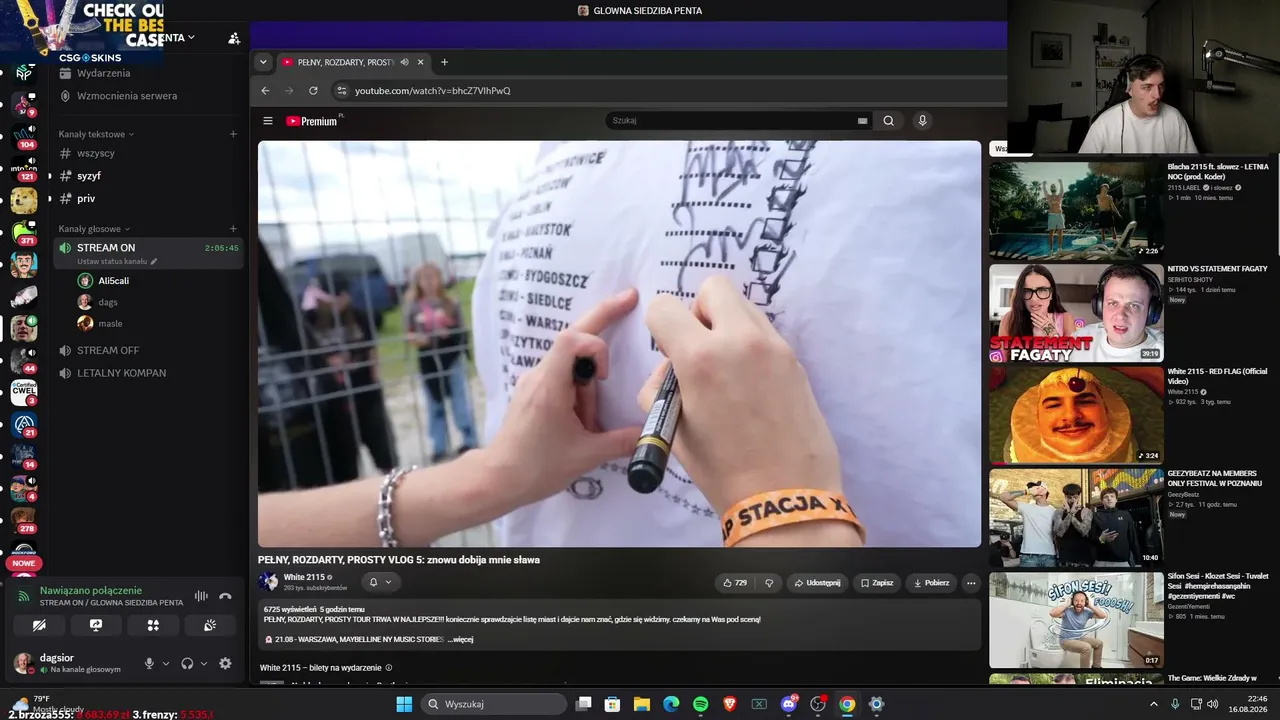Click the youtube.com address bar URL
1280x720 pixels.
[x=433, y=91]
